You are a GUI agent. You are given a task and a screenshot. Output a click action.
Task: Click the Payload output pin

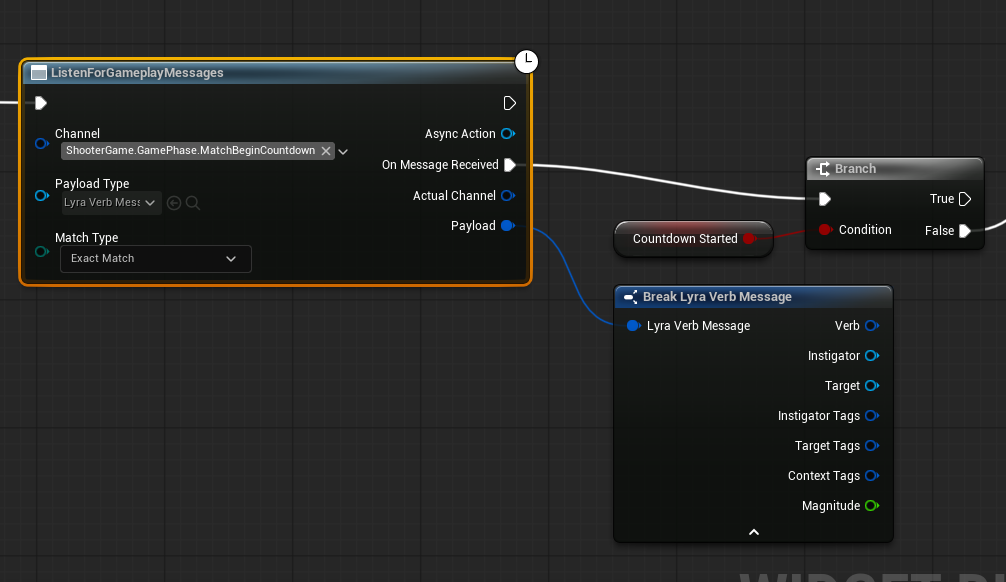pyautogui.click(x=508, y=225)
